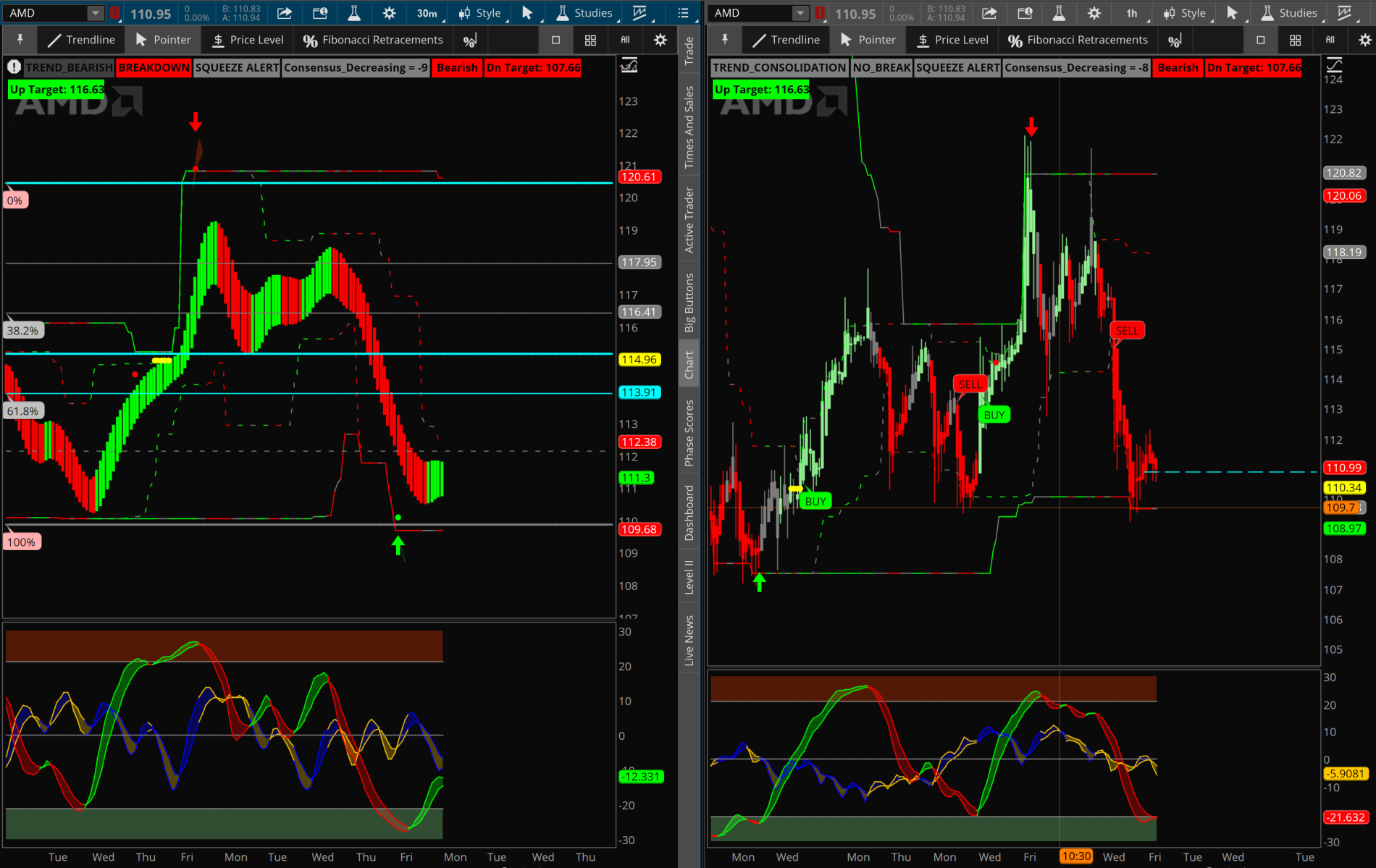Select Trendline drawing tool in left chart
This screenshot has height=868, width=1376.
[81, 40]
